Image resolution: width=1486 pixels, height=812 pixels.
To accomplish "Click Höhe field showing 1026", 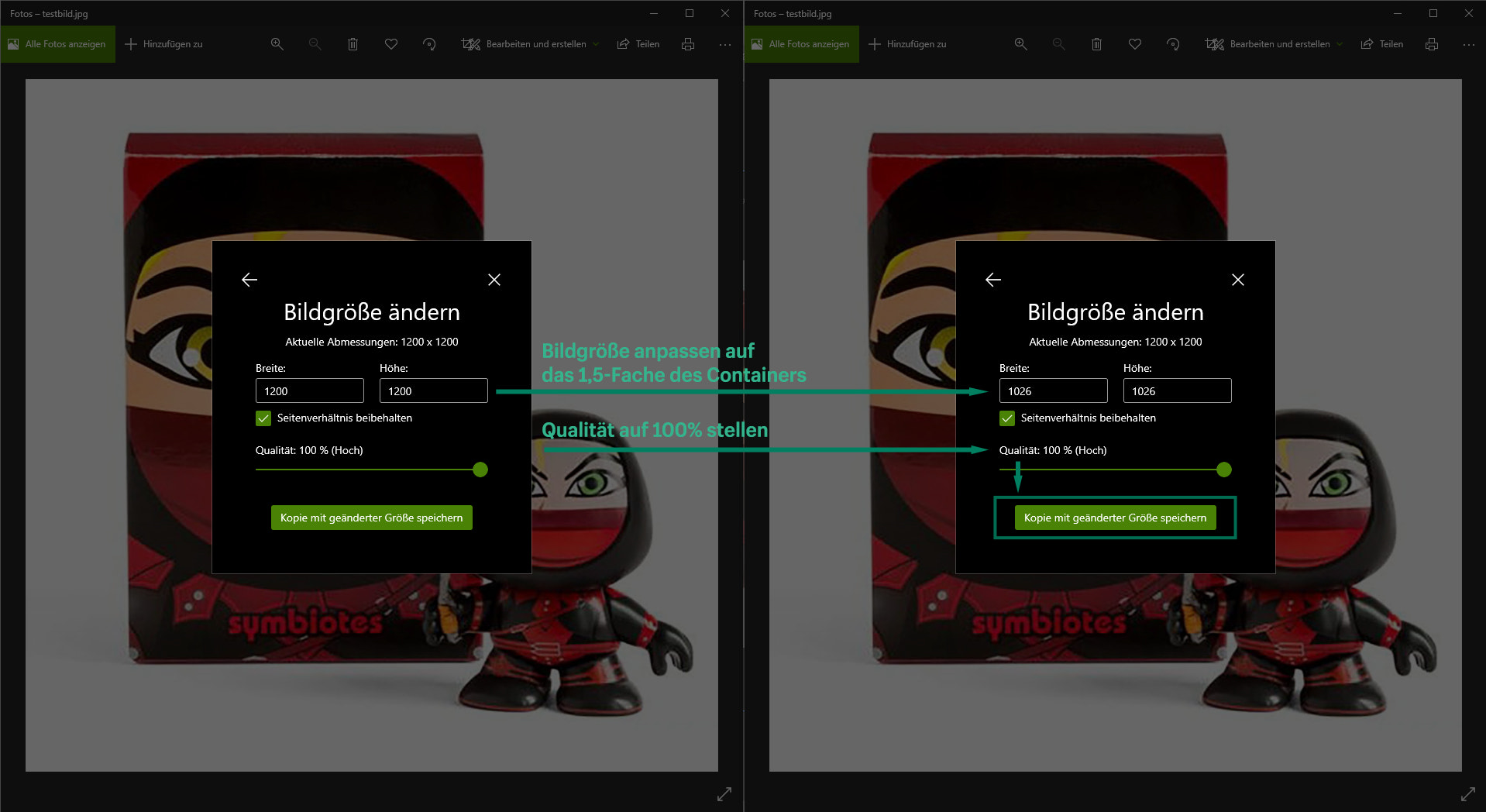I will point(1177,391).
